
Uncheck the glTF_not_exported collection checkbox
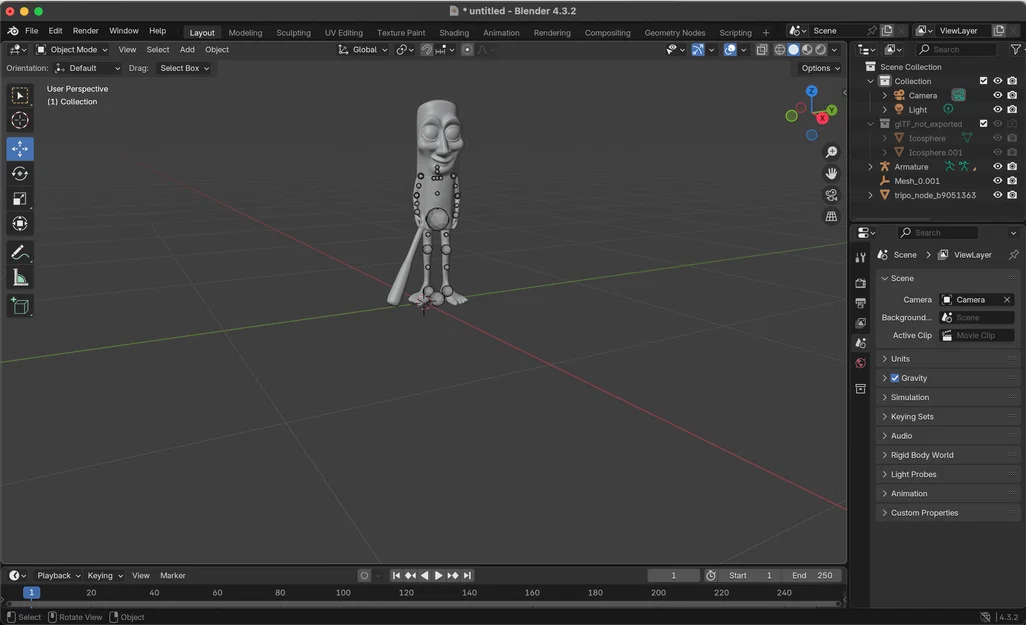tap(981, 123)
